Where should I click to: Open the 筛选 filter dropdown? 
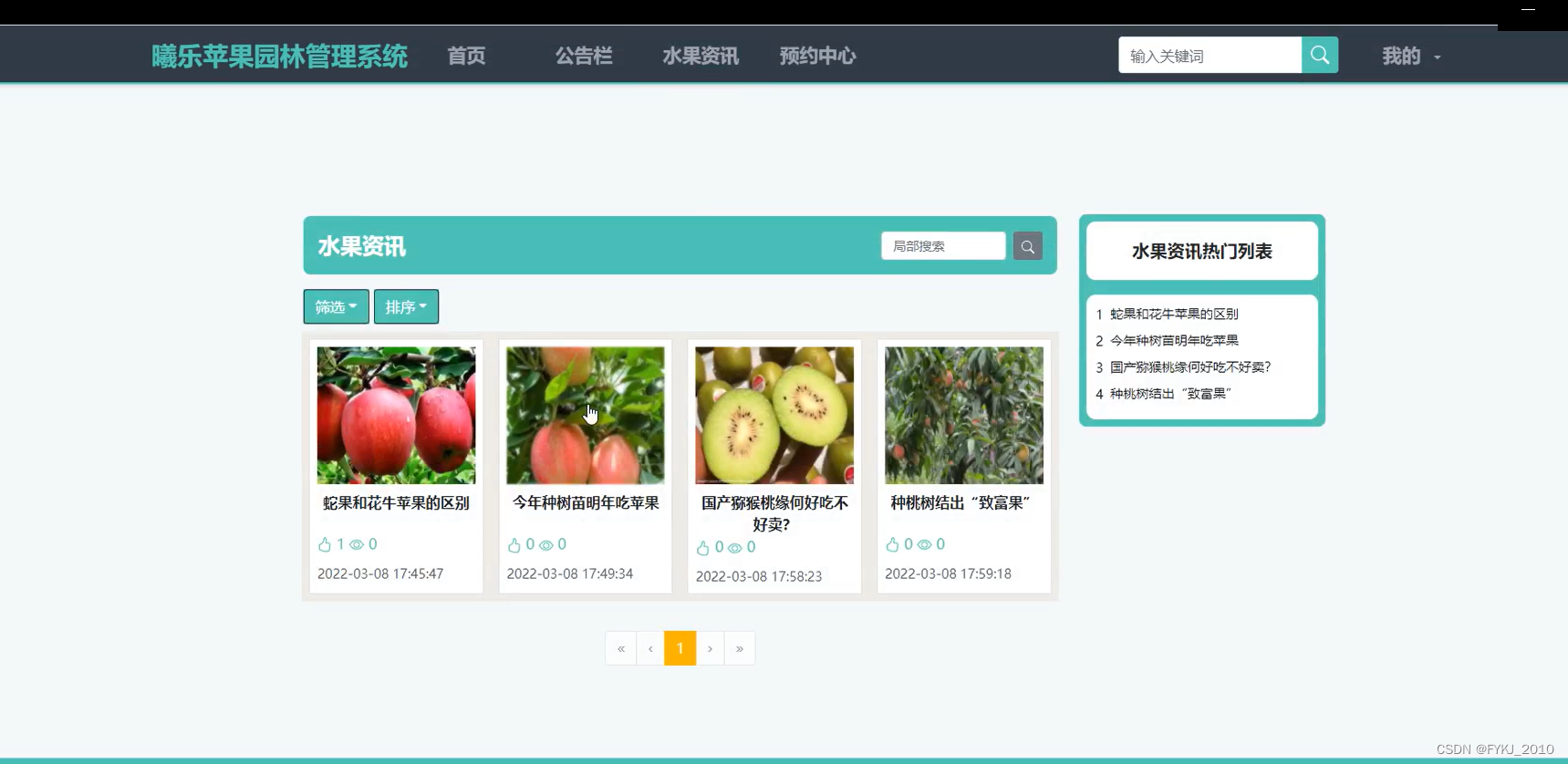[336, 306]
